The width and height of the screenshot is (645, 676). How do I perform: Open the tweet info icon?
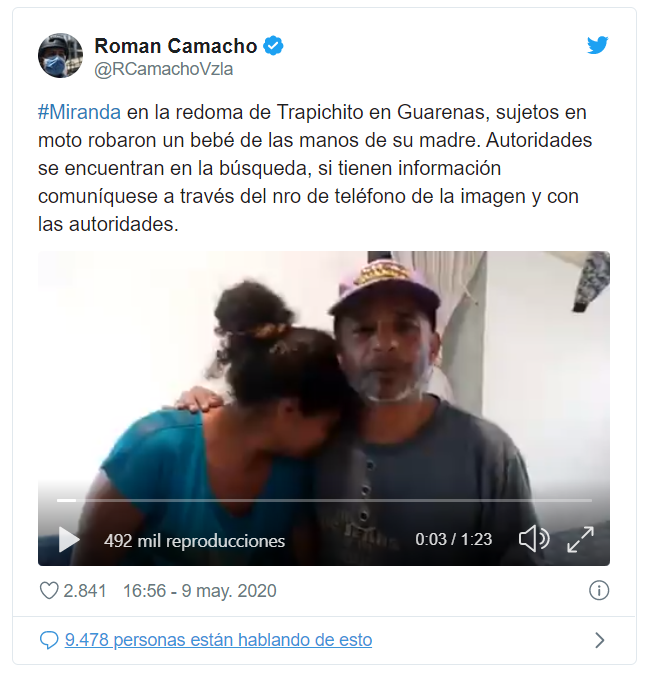point(598,590)
